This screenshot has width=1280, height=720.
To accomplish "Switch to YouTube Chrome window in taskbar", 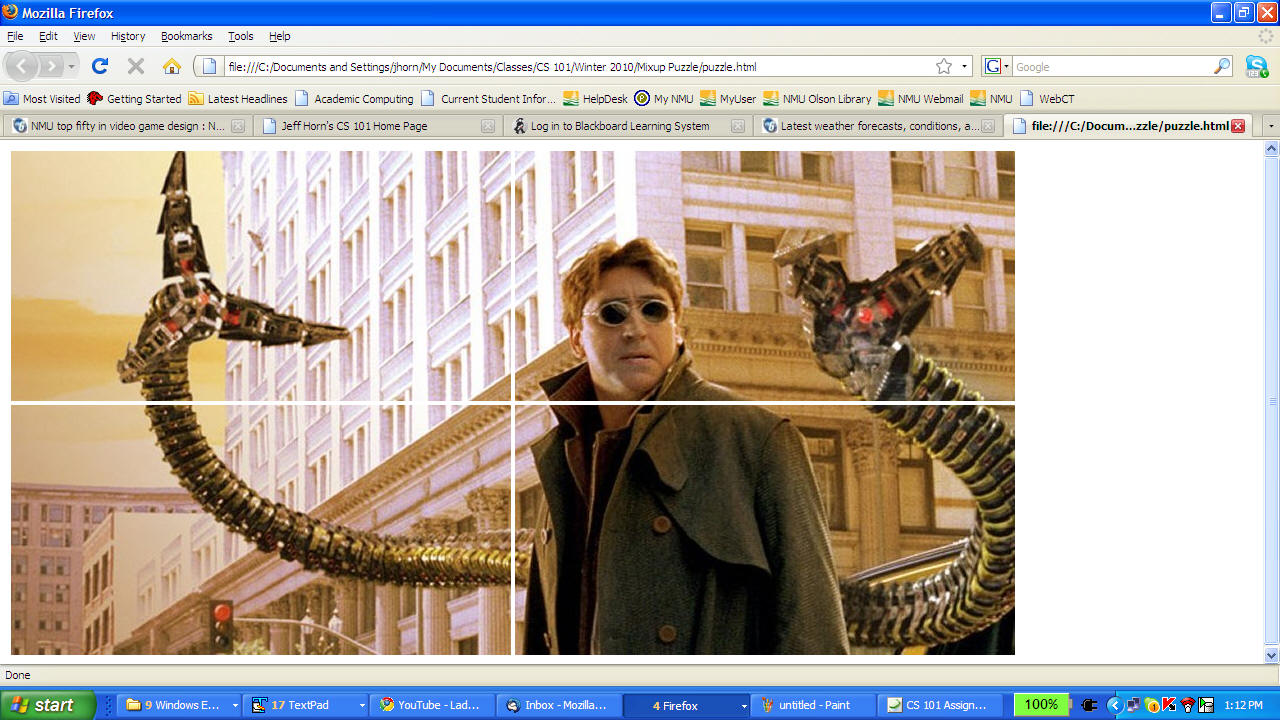I will pos(432,705).
